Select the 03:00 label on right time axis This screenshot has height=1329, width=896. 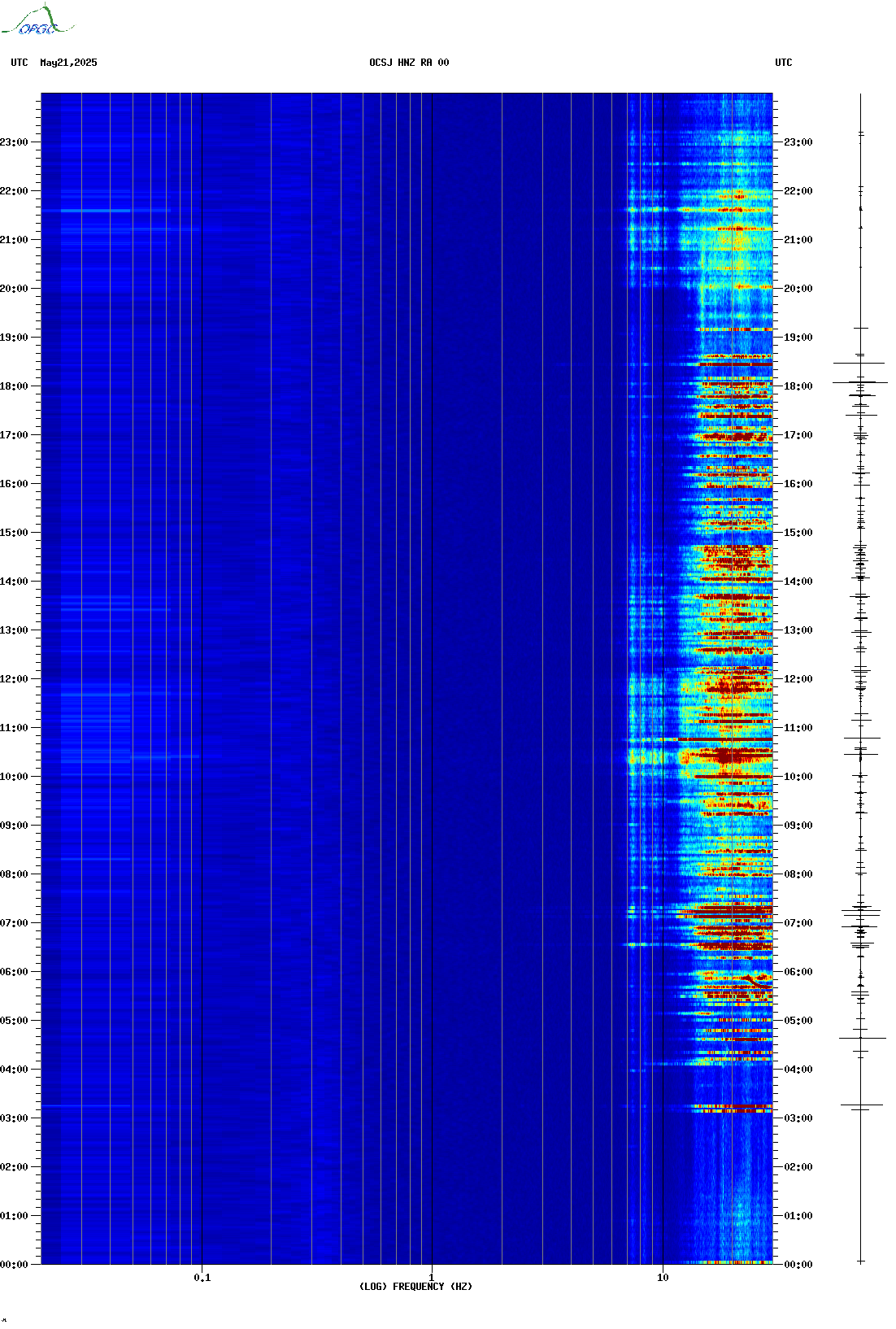click(798, 1118)
